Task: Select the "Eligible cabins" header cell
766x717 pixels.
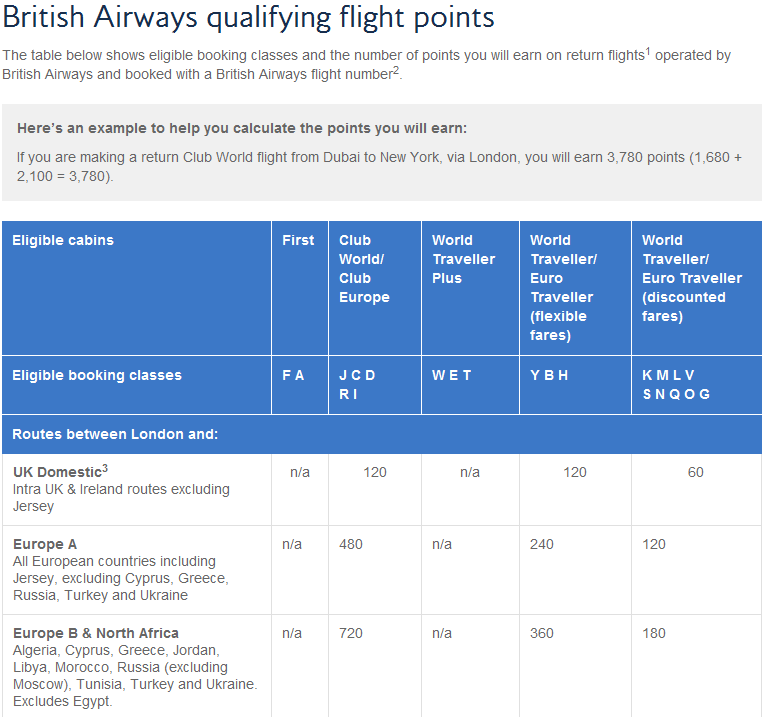Action: (63, 240)
